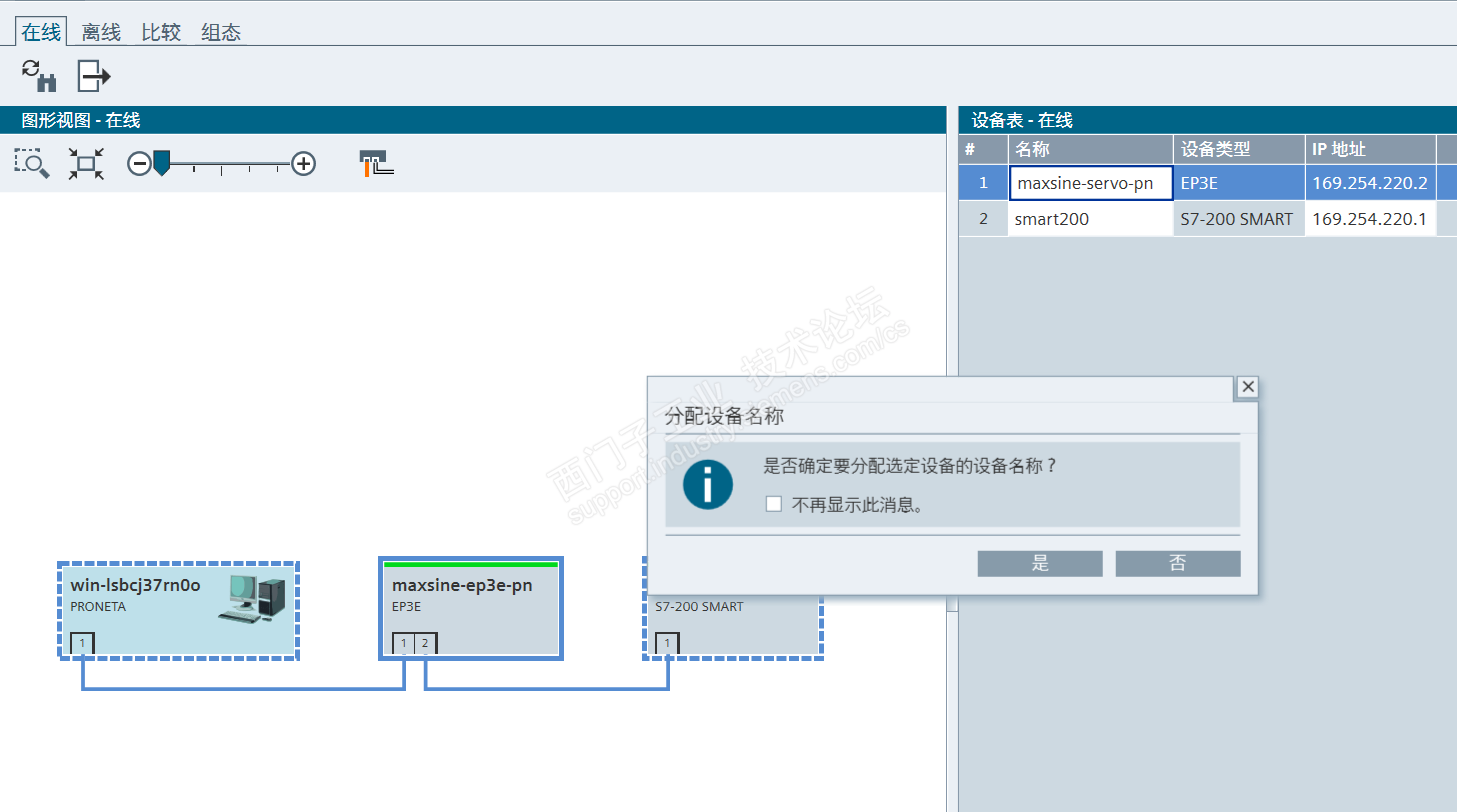Image resolution: width=1457 pixels, height=812 pixels.
Task: Switch to the 离线 tab
Action: [101, 32]
